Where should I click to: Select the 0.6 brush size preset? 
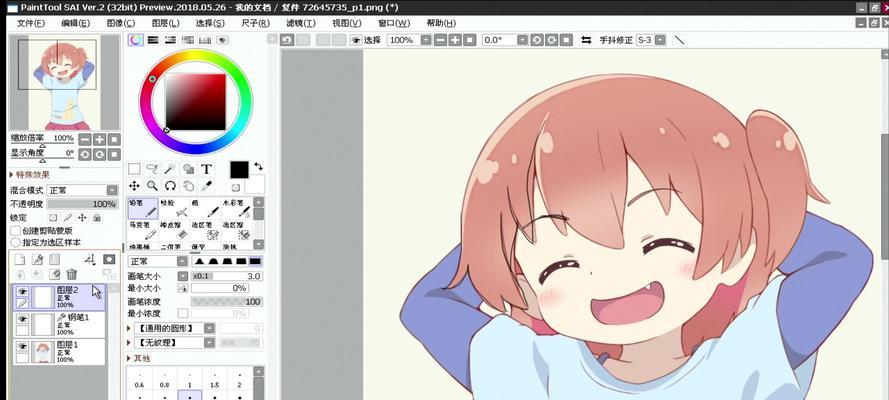(139, 380)
